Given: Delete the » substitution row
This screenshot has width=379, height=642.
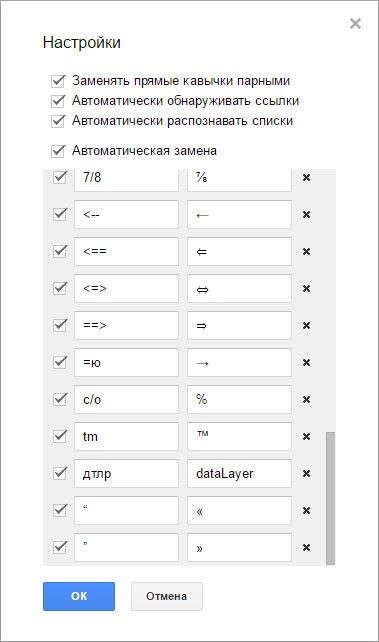Looking at the screenshot, I should (306, 547).
